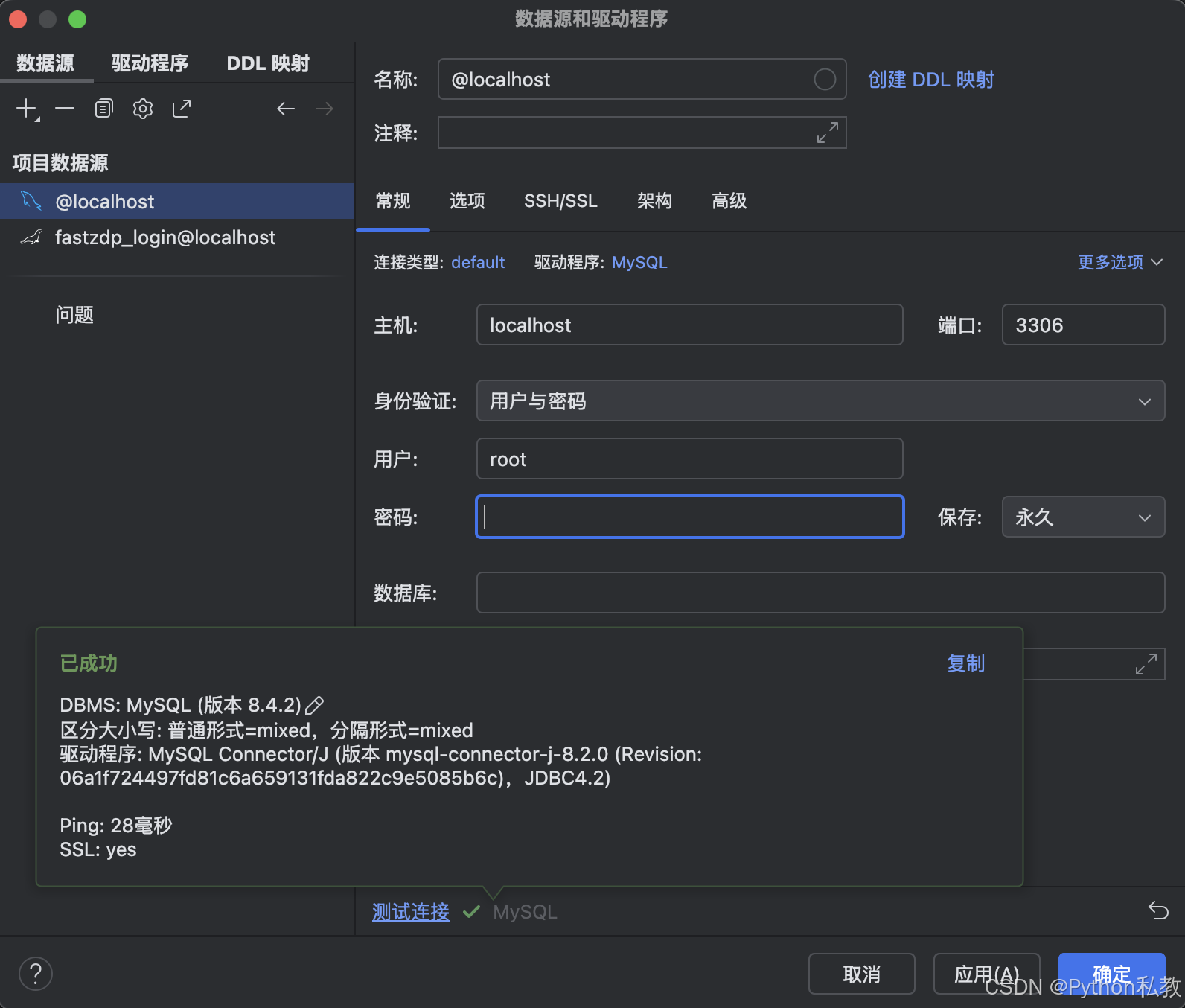Go back with the left arrow
Viewport: 1185px width, 1008px height.
coord(286,109)
